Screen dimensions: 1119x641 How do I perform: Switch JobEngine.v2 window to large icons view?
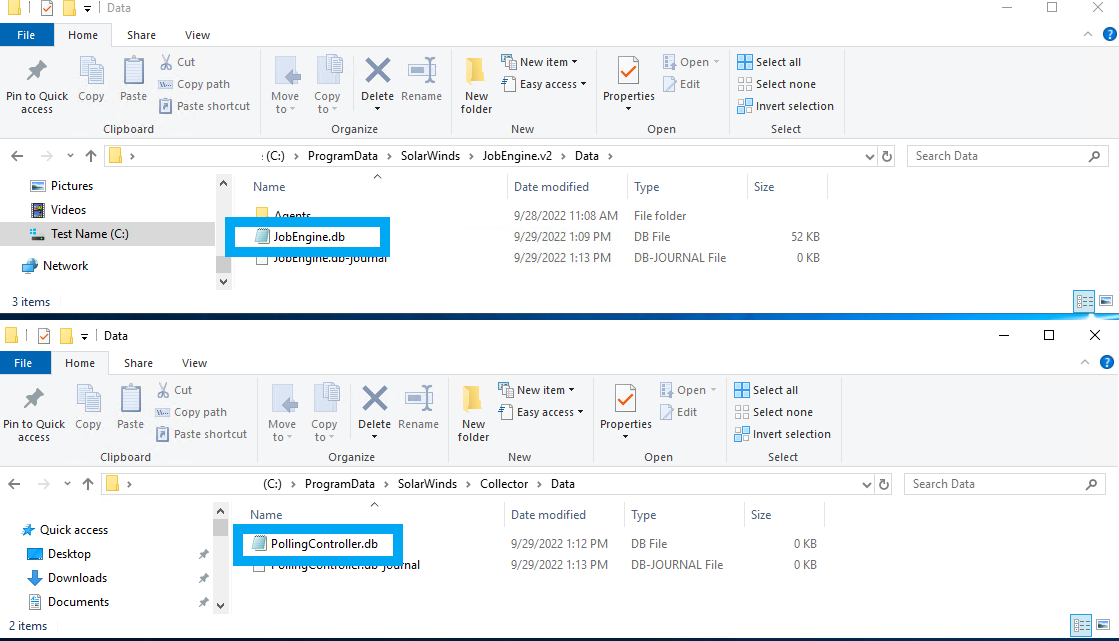pyautogui.click(x=1105, y=301)
